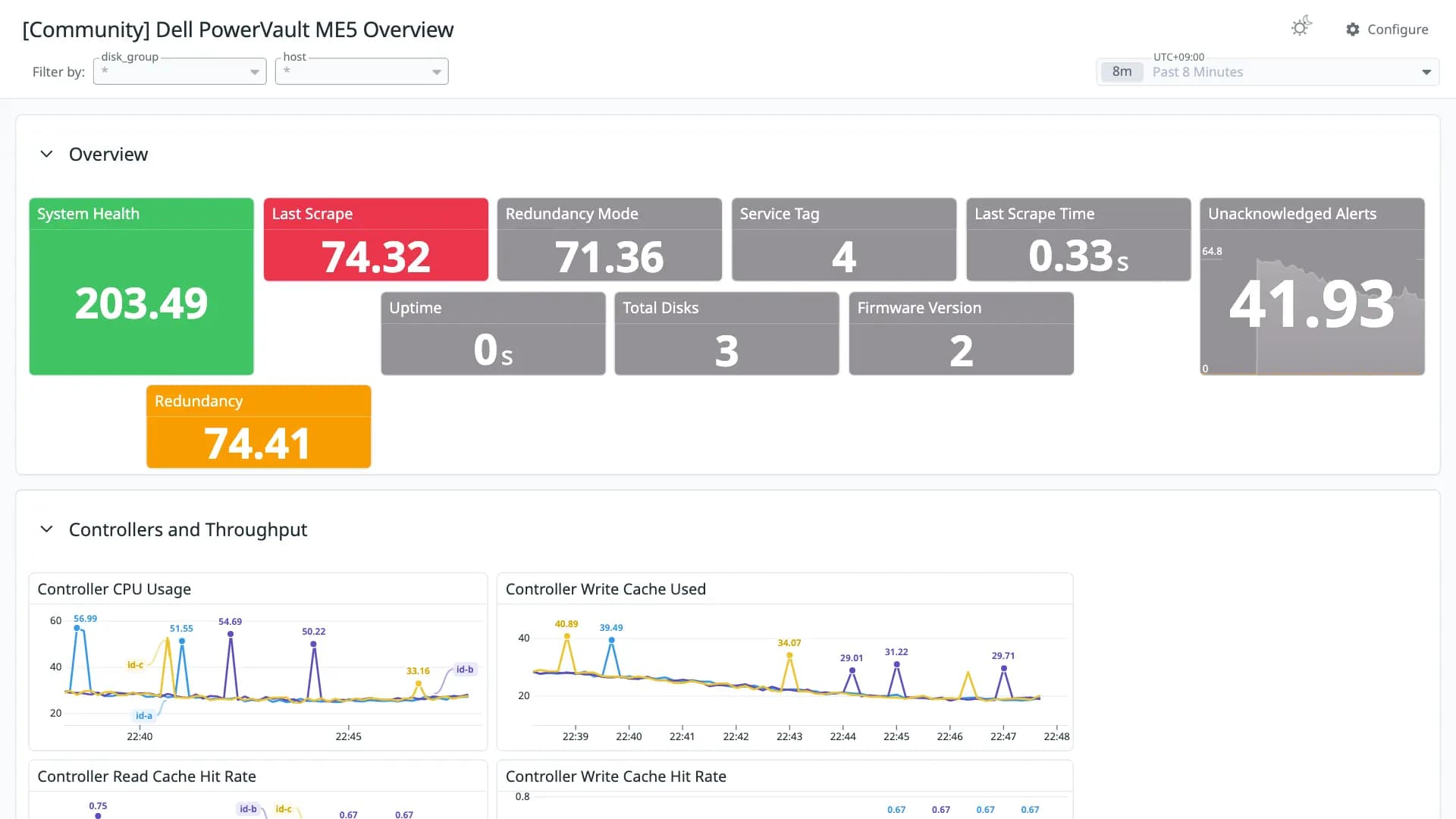The image size is (1456, 819).
Task: Click the Controllers and Throughput heading
Action: pyautogui.click(x=188, y=529)
